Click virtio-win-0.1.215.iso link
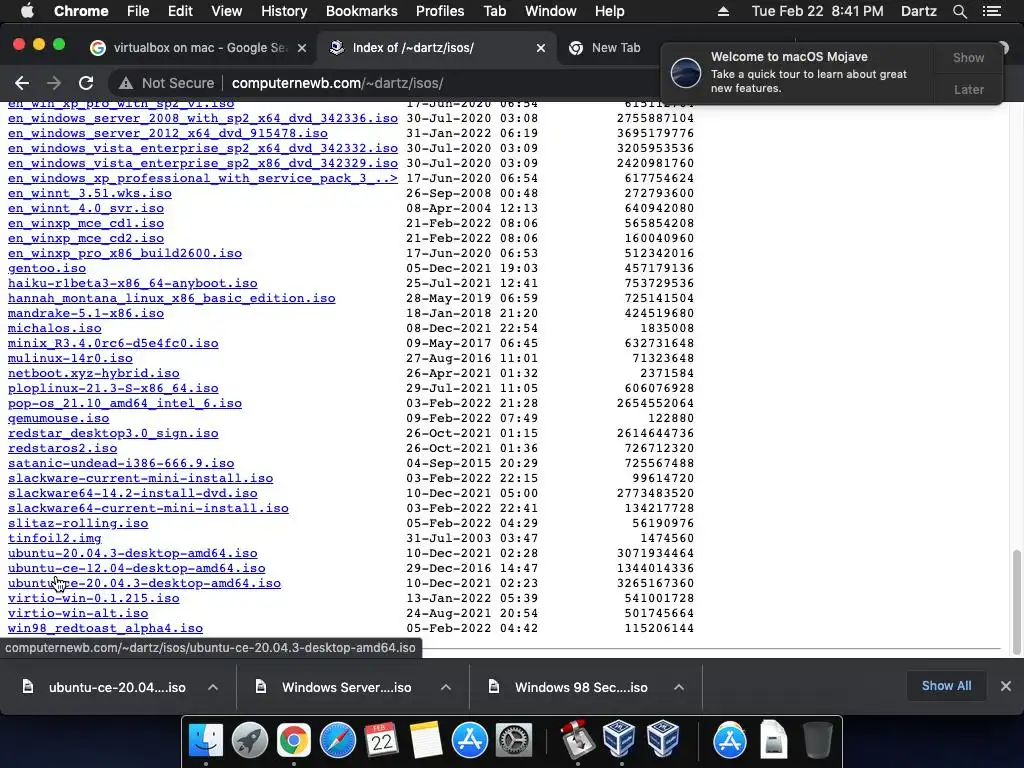 (93, 598)
